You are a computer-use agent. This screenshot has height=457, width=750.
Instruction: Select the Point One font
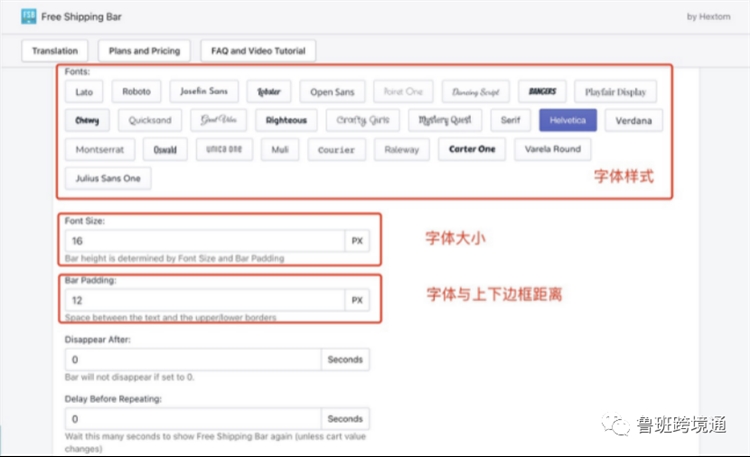(x=403, y=91)
